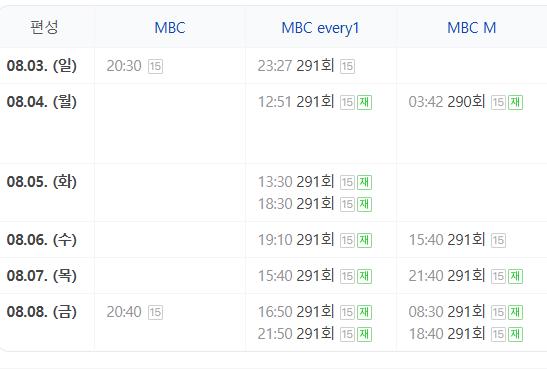Click the 15 rating badge beside 21:40 291회
This screenshot has width=547, height=370.
(x=499, y=277)
